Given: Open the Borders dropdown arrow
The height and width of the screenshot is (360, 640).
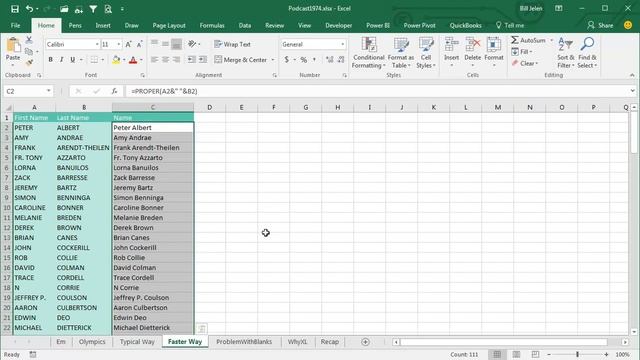Looking at the screenshot, I should 103,60.
